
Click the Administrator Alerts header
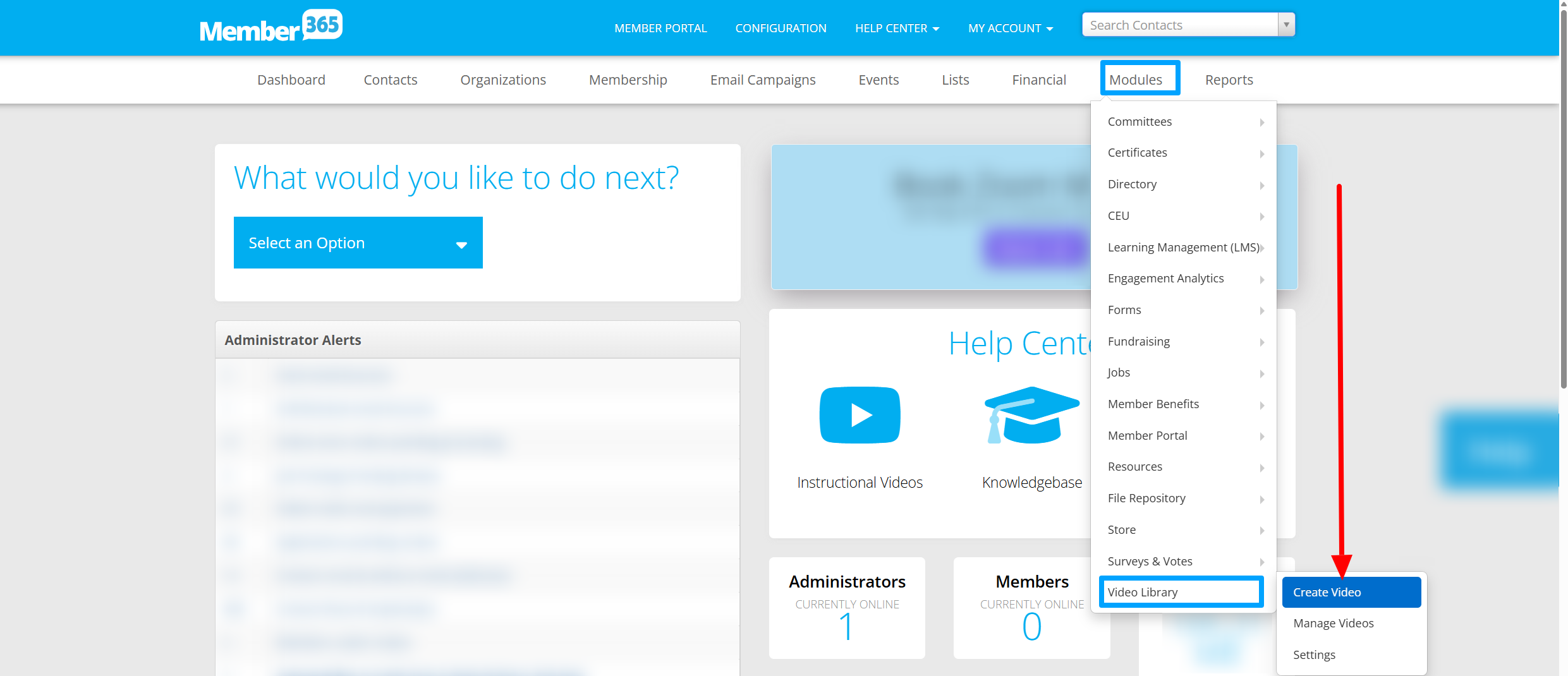click(477, 340)
